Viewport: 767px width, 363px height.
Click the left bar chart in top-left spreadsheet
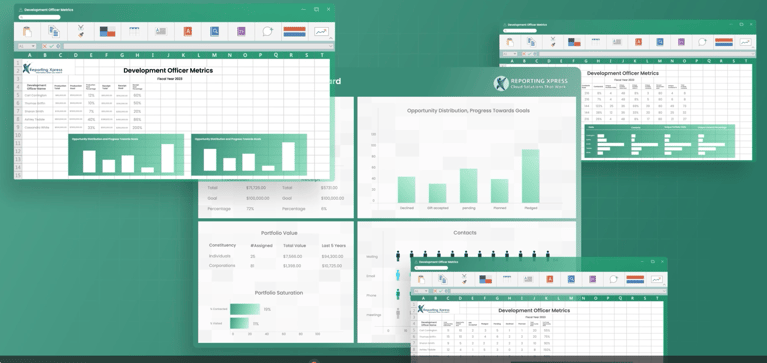pyautogui.click(x=126, y=155)
